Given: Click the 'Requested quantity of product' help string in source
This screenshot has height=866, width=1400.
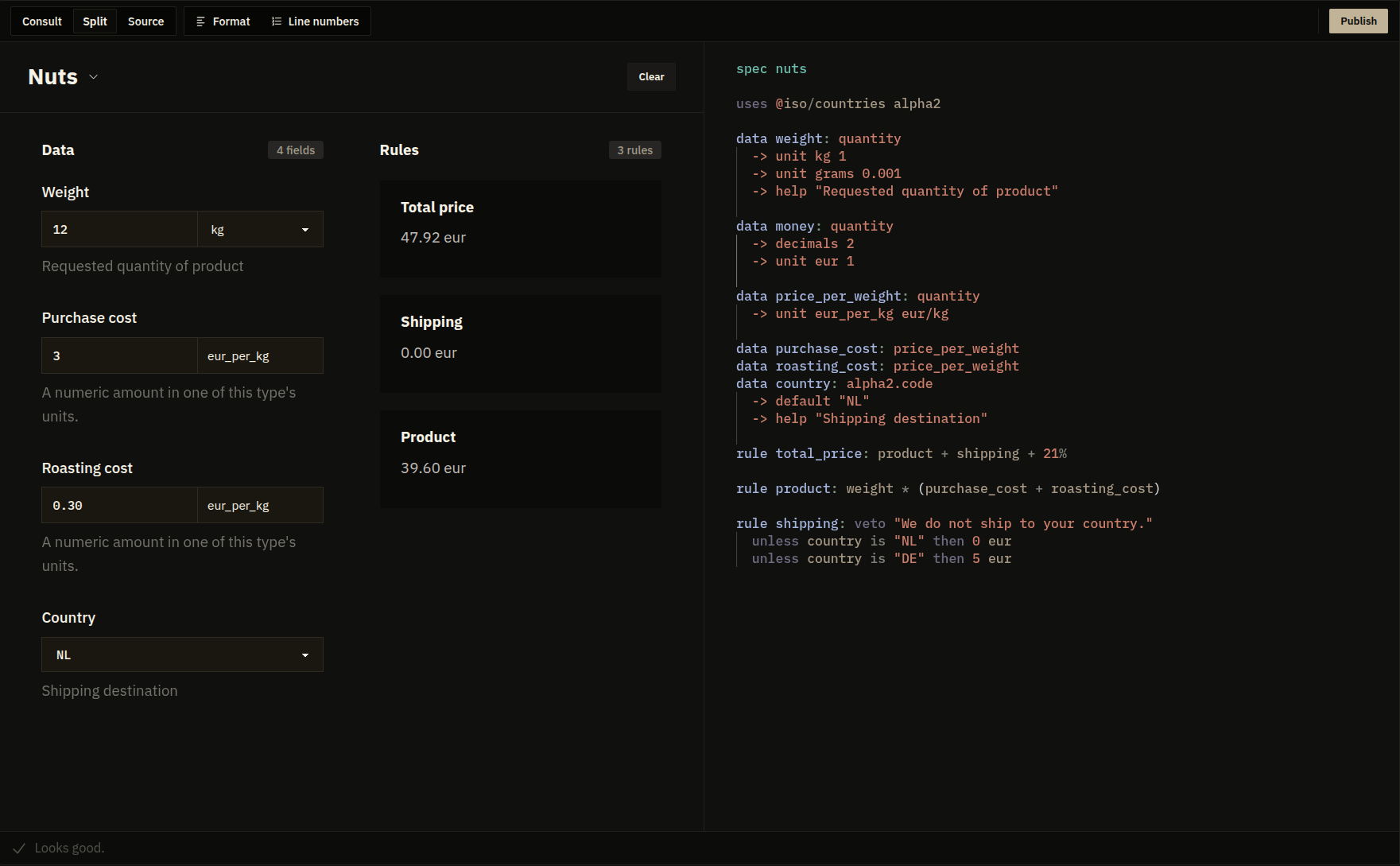Looking at the screenshot, I should click(x=937, y=191).
